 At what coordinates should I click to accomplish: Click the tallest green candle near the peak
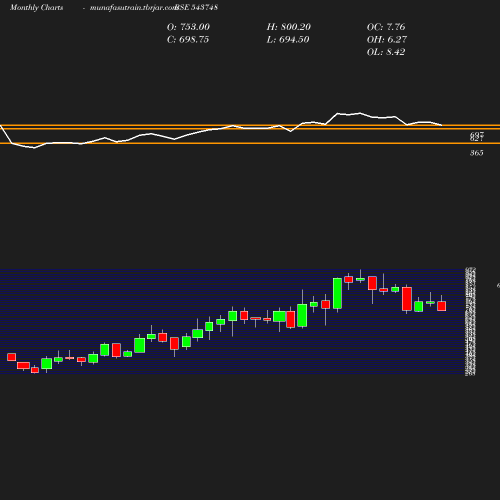coord(337,293)
